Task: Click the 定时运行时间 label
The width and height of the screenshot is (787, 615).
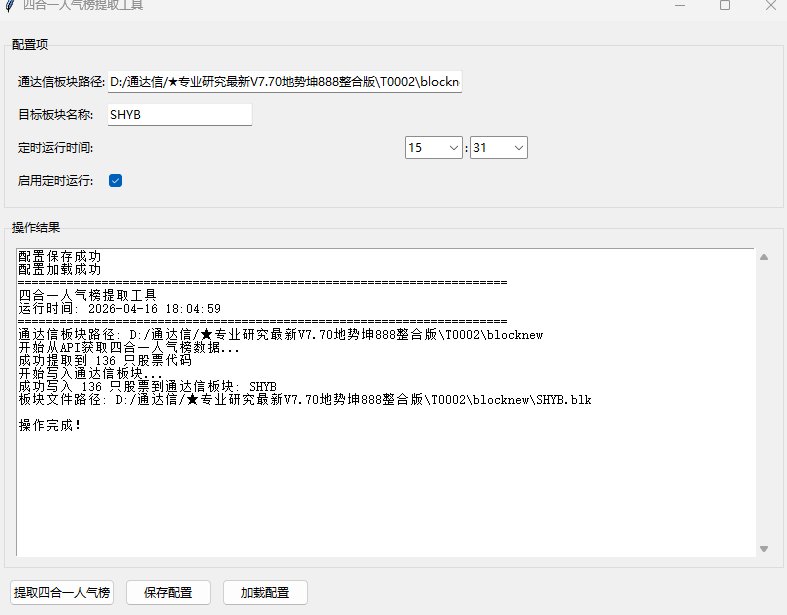Action: [55, 148]
